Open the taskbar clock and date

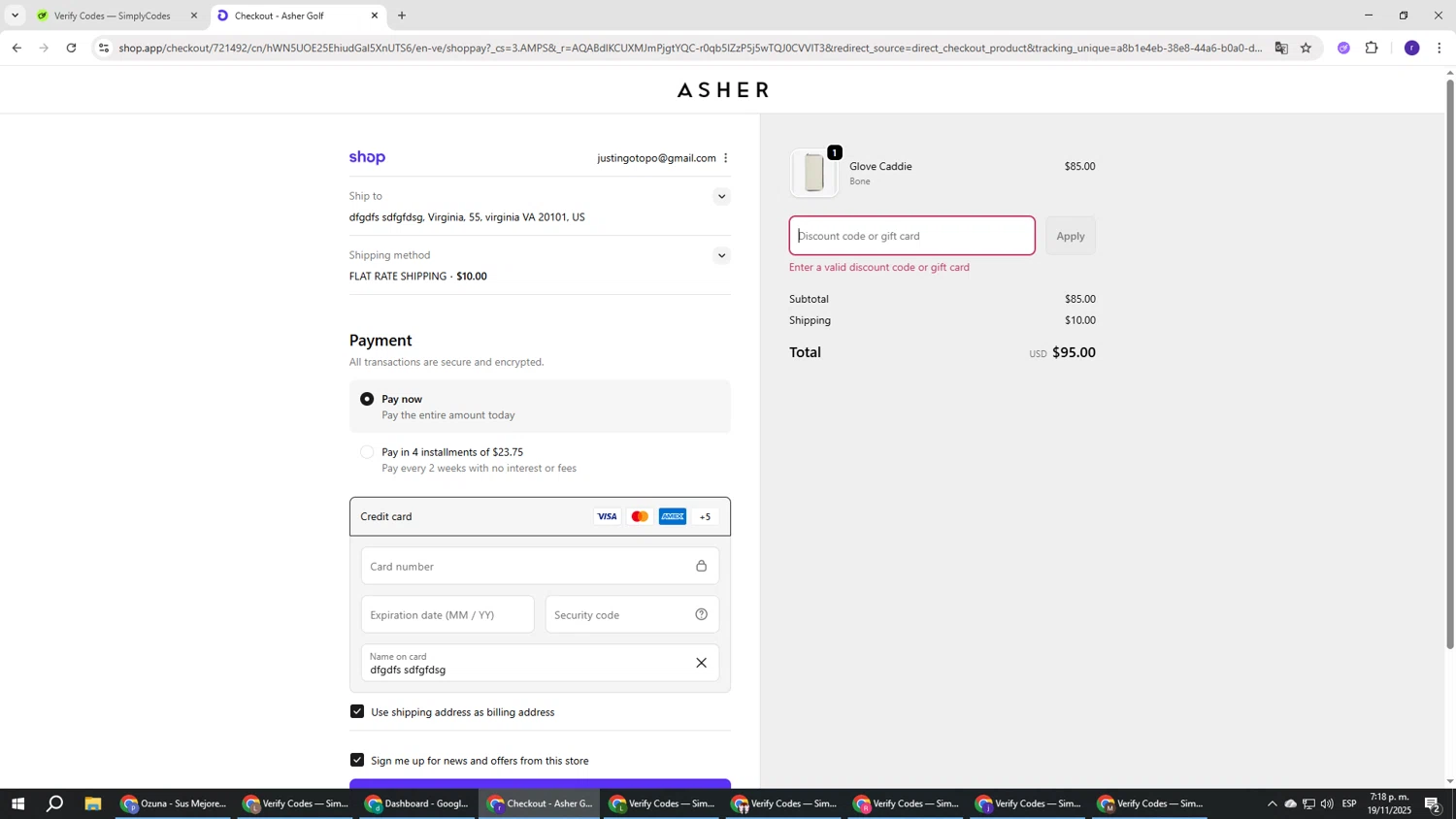[1390, 803]
